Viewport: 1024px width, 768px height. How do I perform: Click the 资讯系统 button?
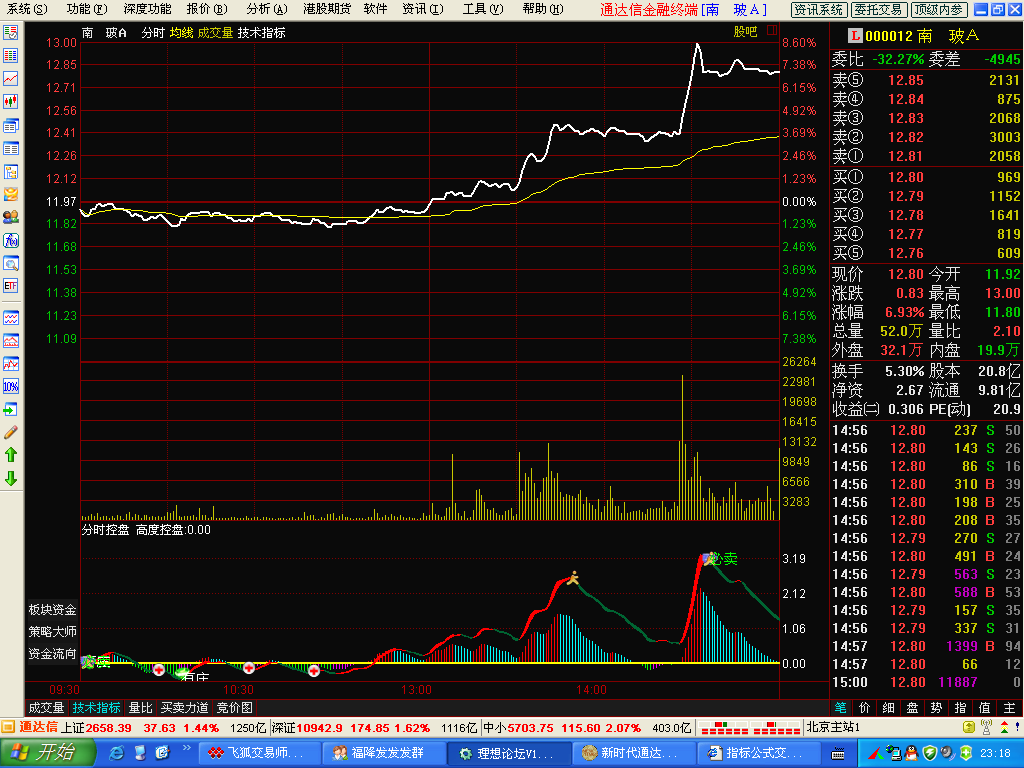point(819,10)
